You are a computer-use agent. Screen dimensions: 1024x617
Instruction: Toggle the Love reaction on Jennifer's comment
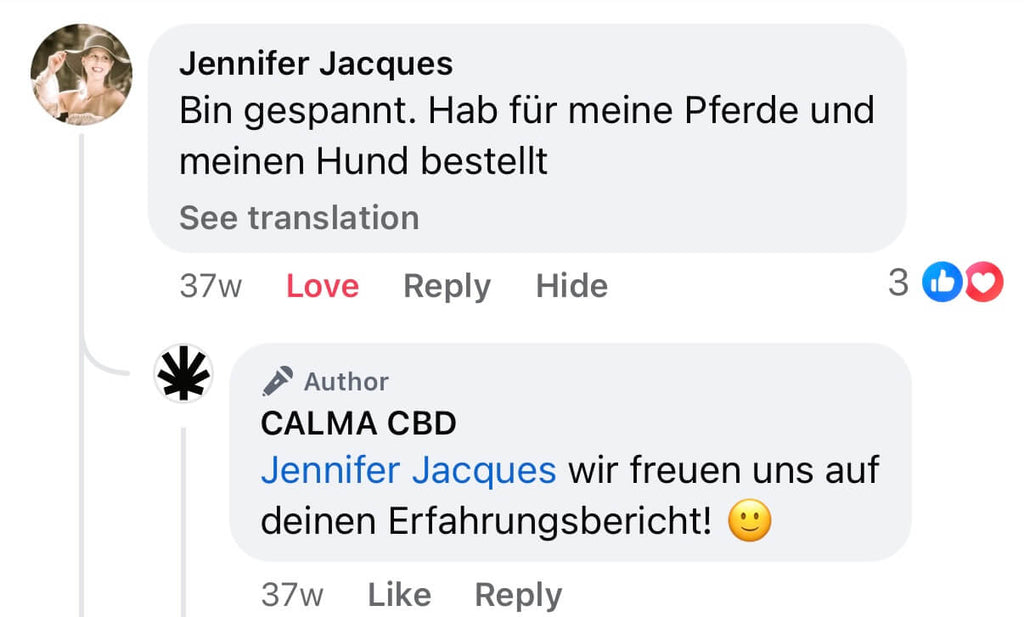(x=322, y=286)
